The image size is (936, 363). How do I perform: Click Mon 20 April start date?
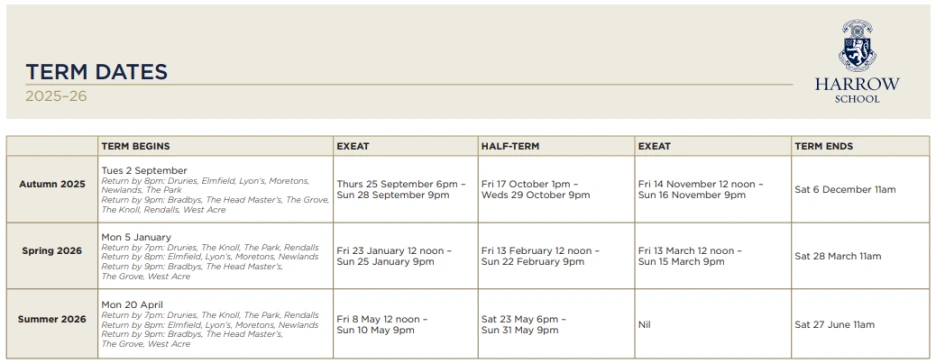(x=132, y=304)
